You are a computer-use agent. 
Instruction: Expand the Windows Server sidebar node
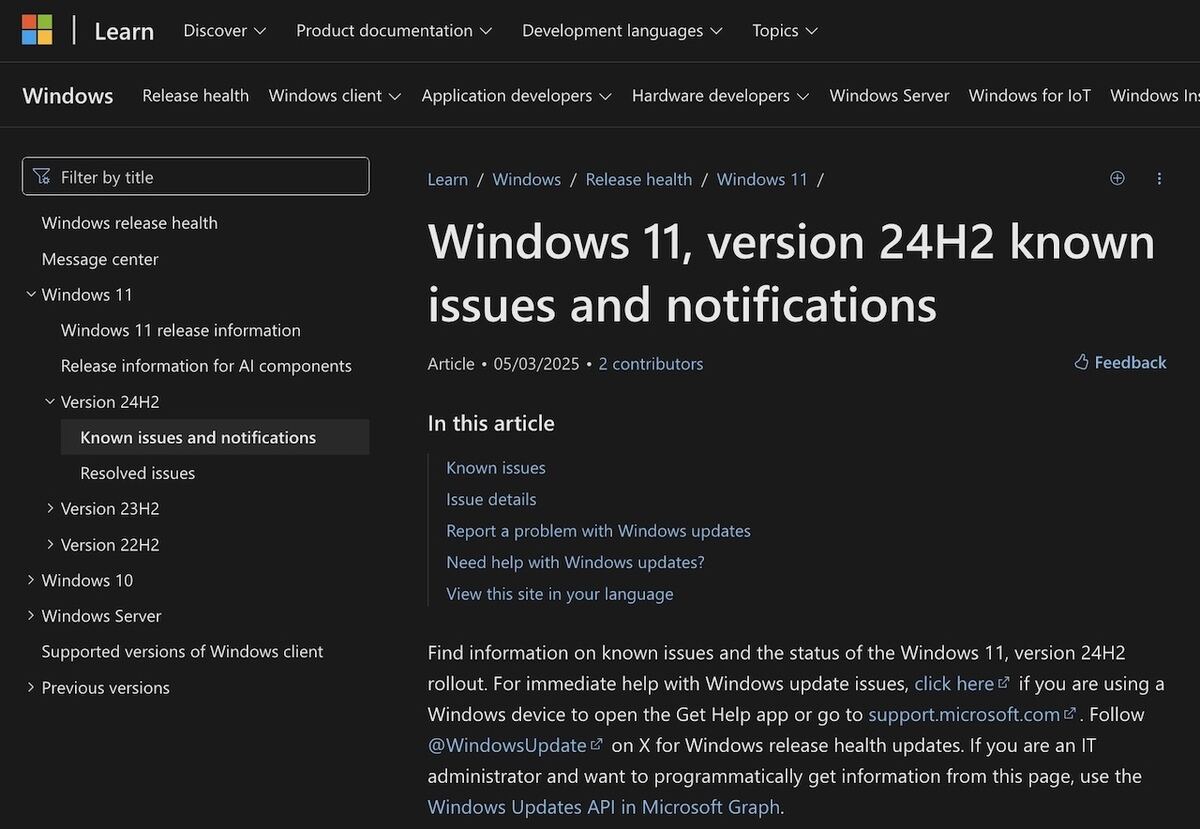31,616
